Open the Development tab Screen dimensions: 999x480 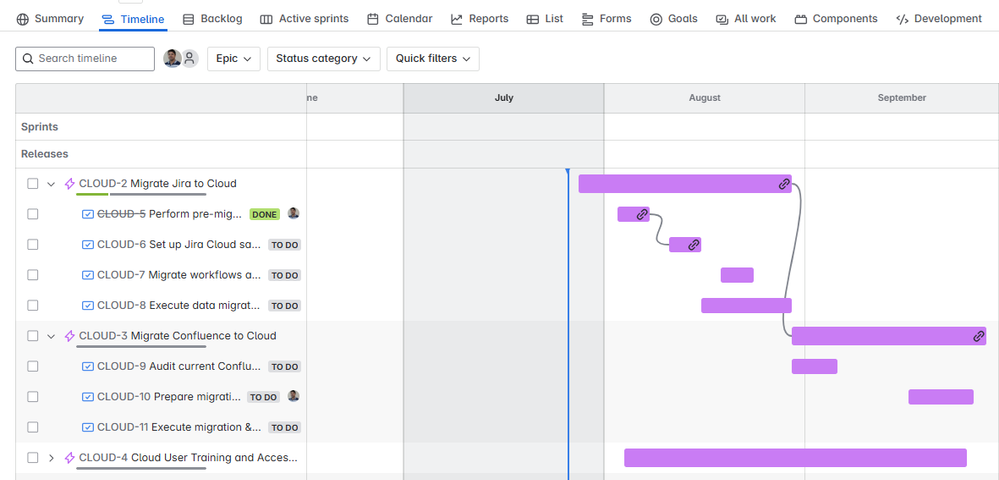(x=939, y=18)
